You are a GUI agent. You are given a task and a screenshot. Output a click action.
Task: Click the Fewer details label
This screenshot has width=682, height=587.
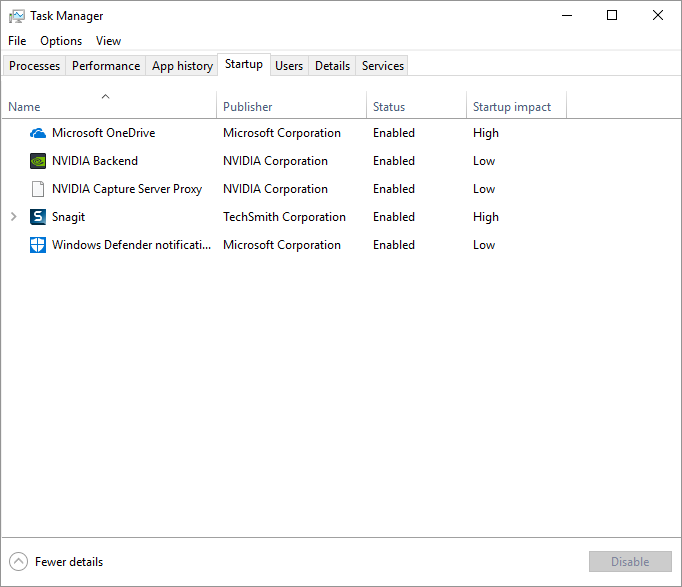(x=69, y=562)
